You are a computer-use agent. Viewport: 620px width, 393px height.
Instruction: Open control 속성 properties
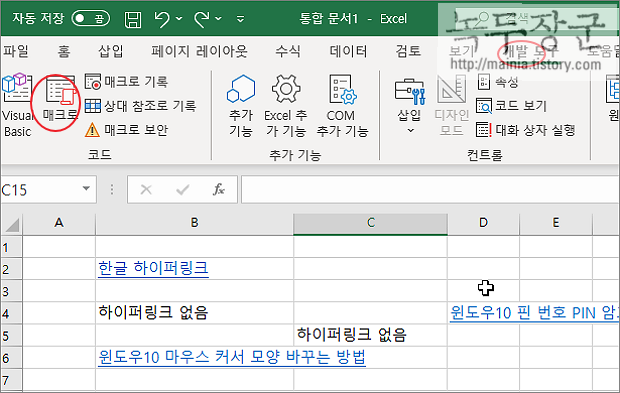[x=498, y=82]
